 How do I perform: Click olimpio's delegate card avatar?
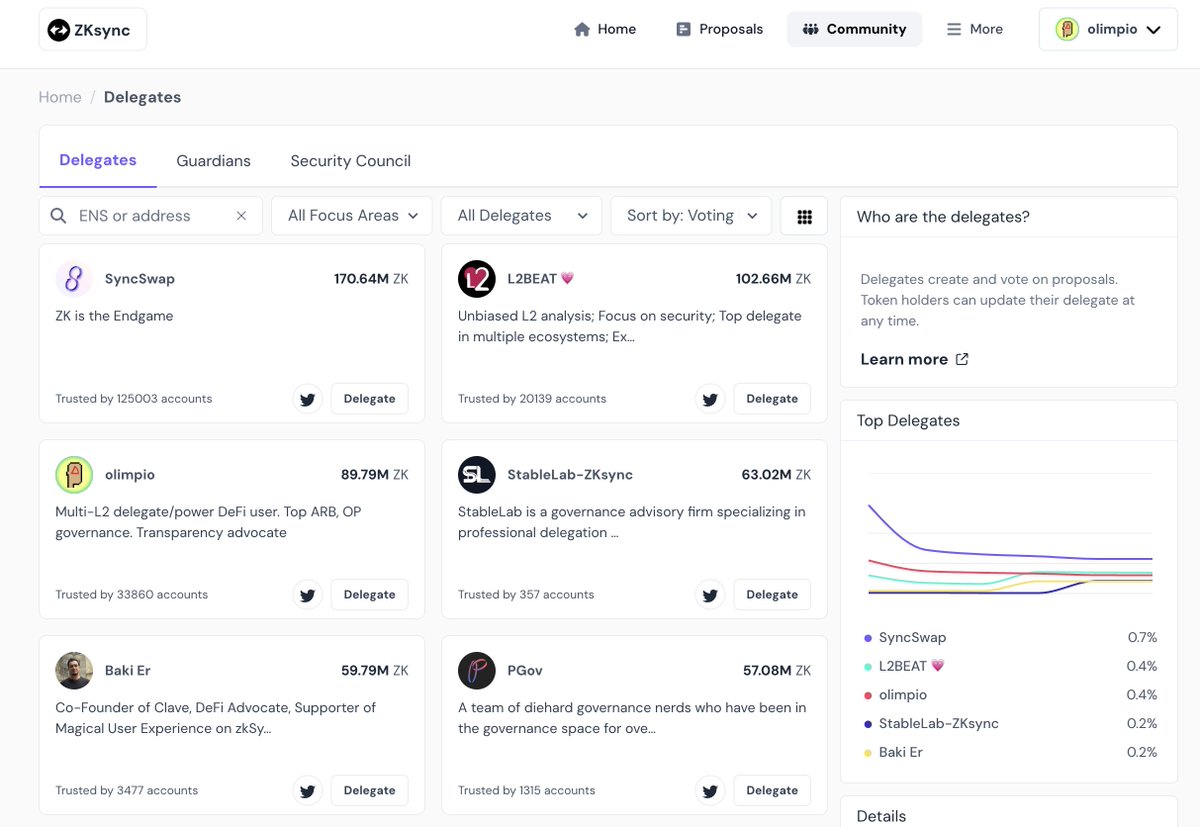[x=74, y=475]
